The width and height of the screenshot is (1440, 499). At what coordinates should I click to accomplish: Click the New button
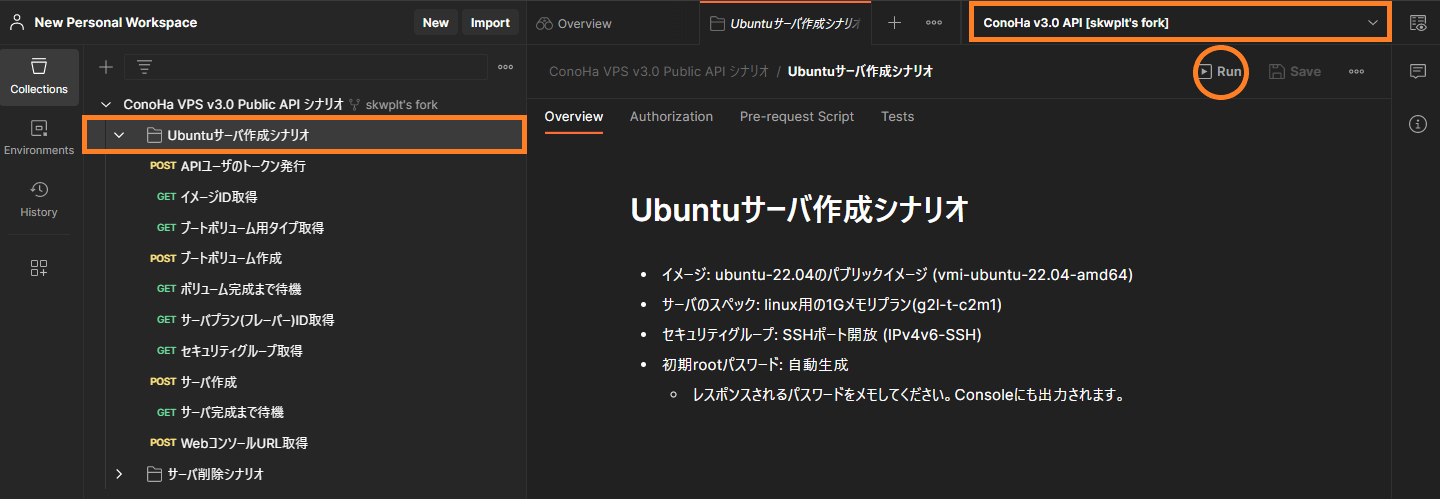click(436, 22)
